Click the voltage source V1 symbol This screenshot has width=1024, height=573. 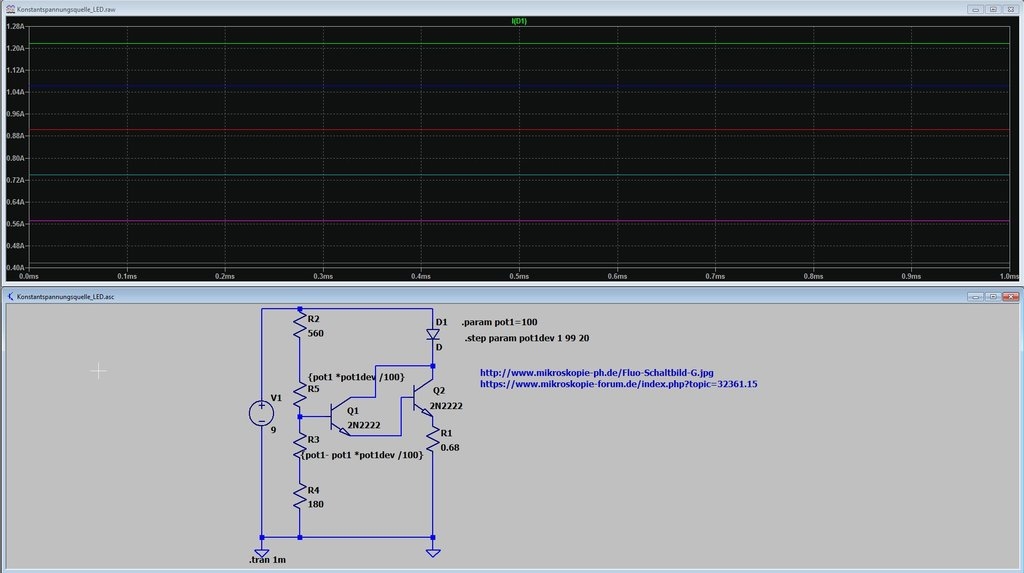(262, 413)
